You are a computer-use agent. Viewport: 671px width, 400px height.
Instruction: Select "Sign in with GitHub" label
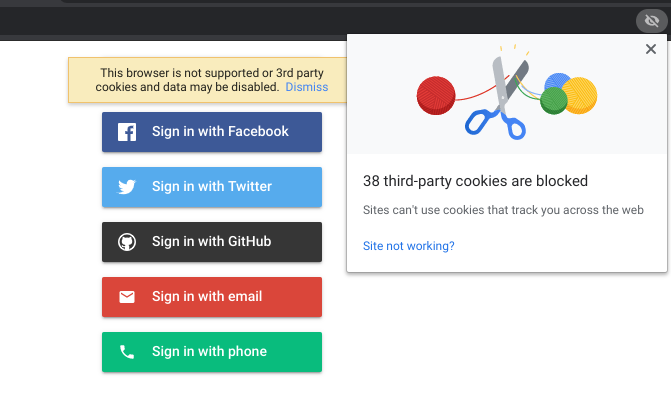pyautogui.click(x=211, y=242)
